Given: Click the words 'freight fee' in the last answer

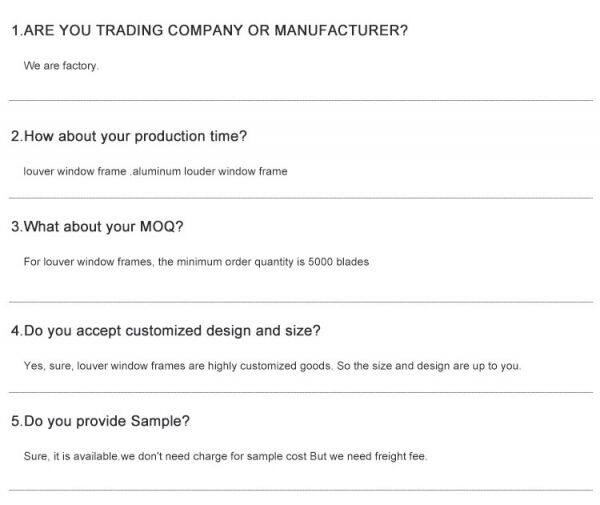Looking at the screenshot, I should (x=401, y=456).
